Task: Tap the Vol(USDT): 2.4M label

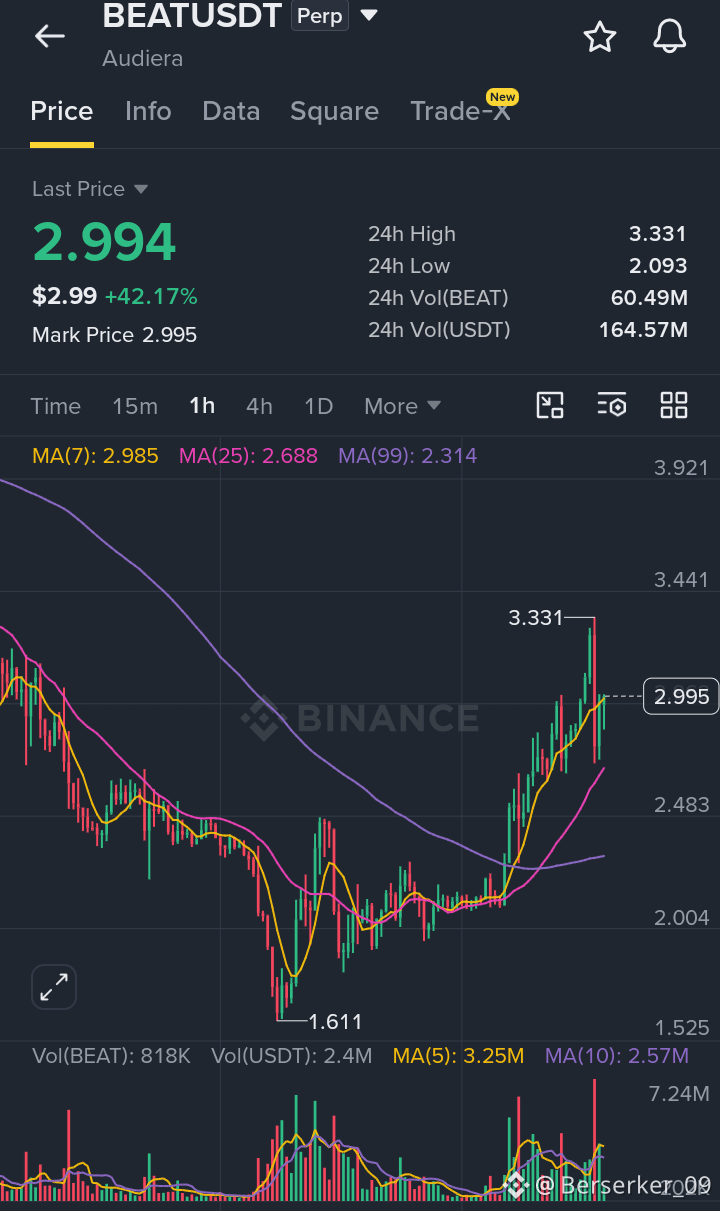Action: [x=292, y=1056]
